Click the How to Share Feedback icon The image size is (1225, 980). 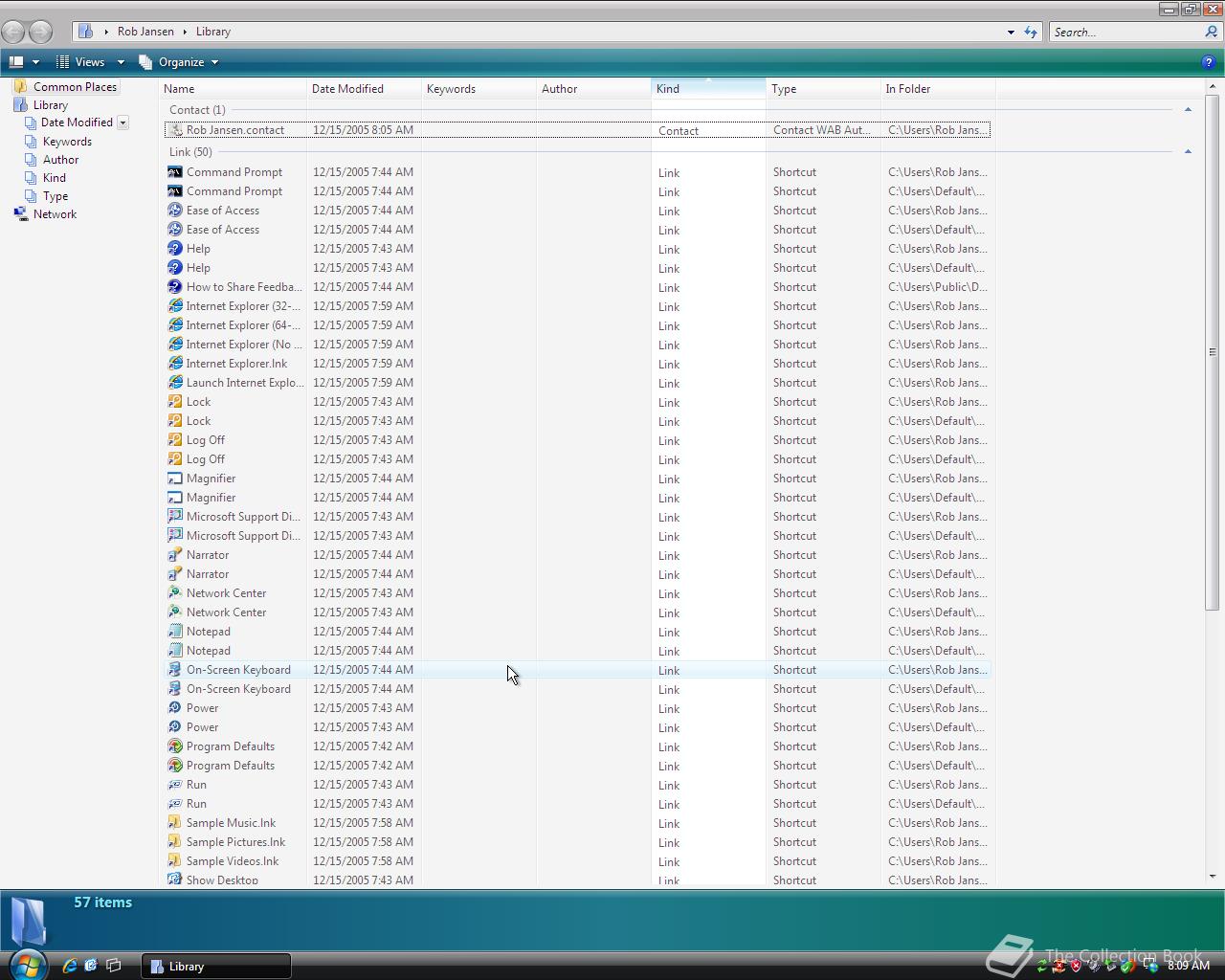175,287
